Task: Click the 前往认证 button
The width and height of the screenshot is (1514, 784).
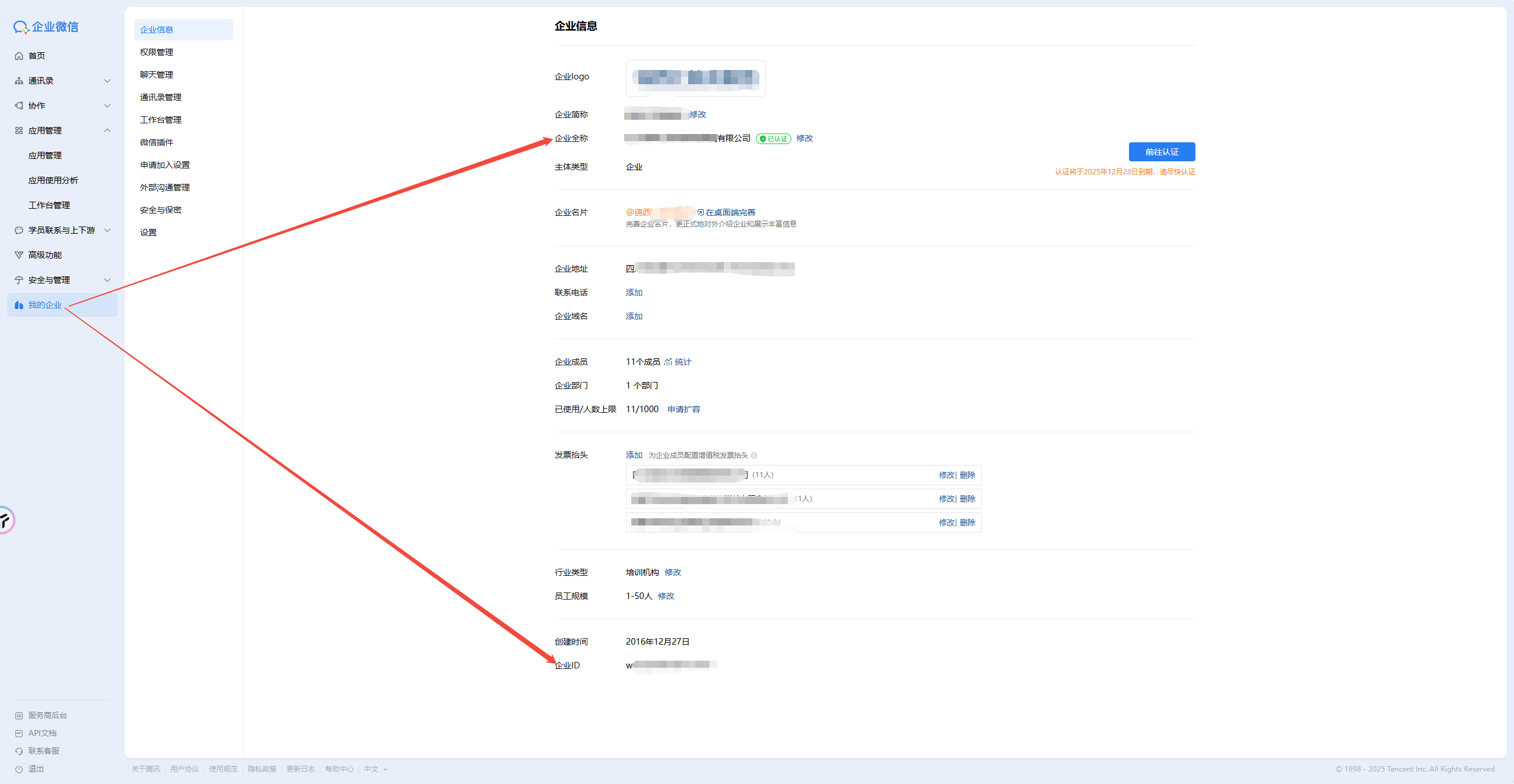Action: coord(1162,152)
